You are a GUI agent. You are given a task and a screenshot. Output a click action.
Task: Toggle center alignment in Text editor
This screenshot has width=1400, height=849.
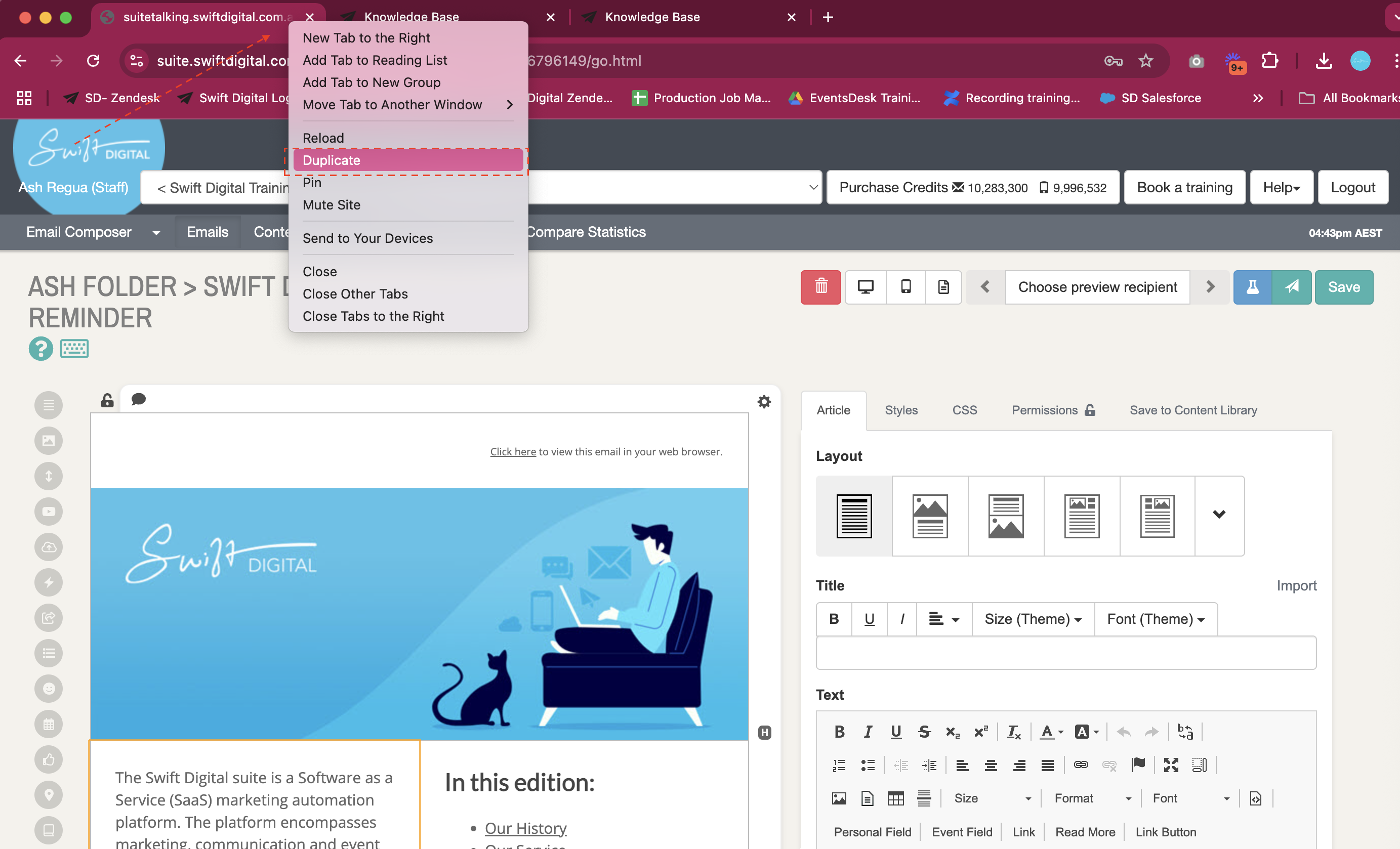click(x=991, y=765)
